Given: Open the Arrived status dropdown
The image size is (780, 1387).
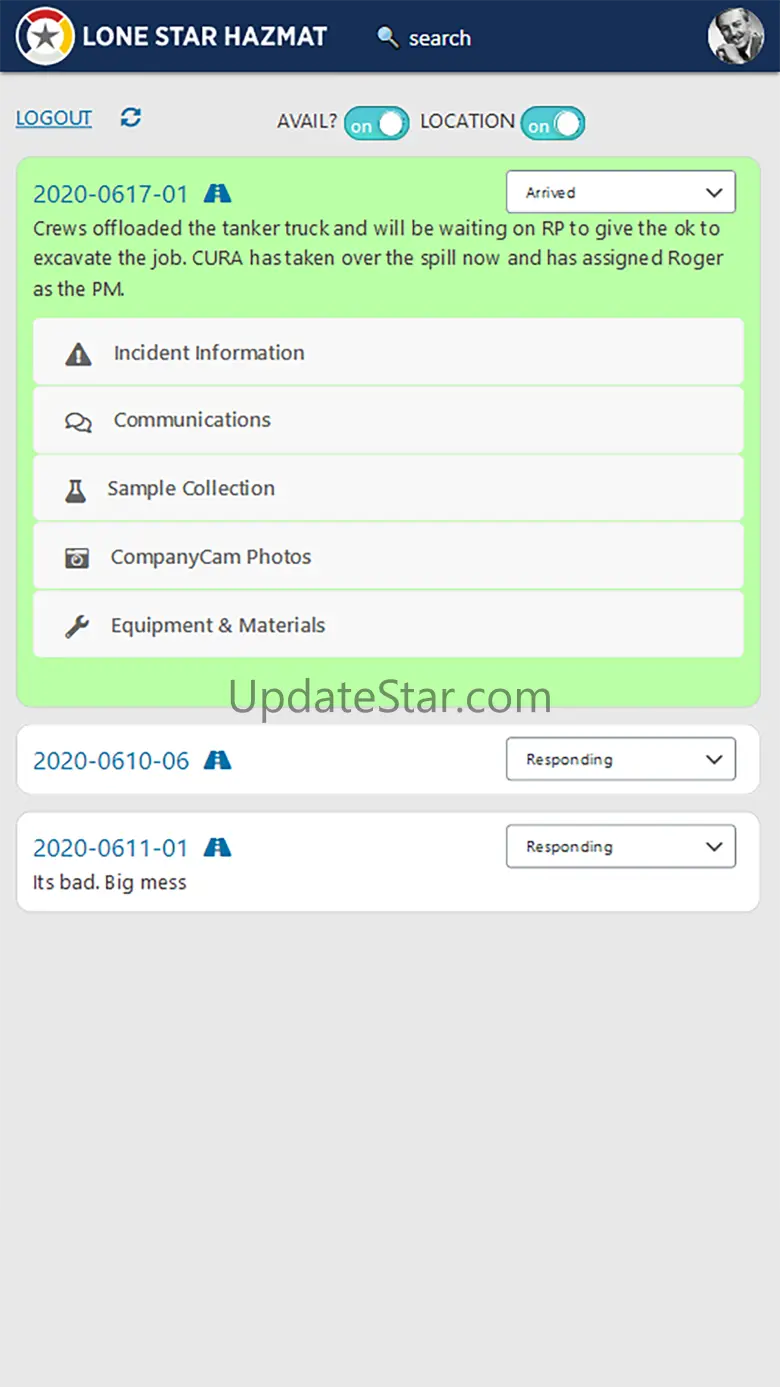Looking at the screenshot, I should coord(621,192).
